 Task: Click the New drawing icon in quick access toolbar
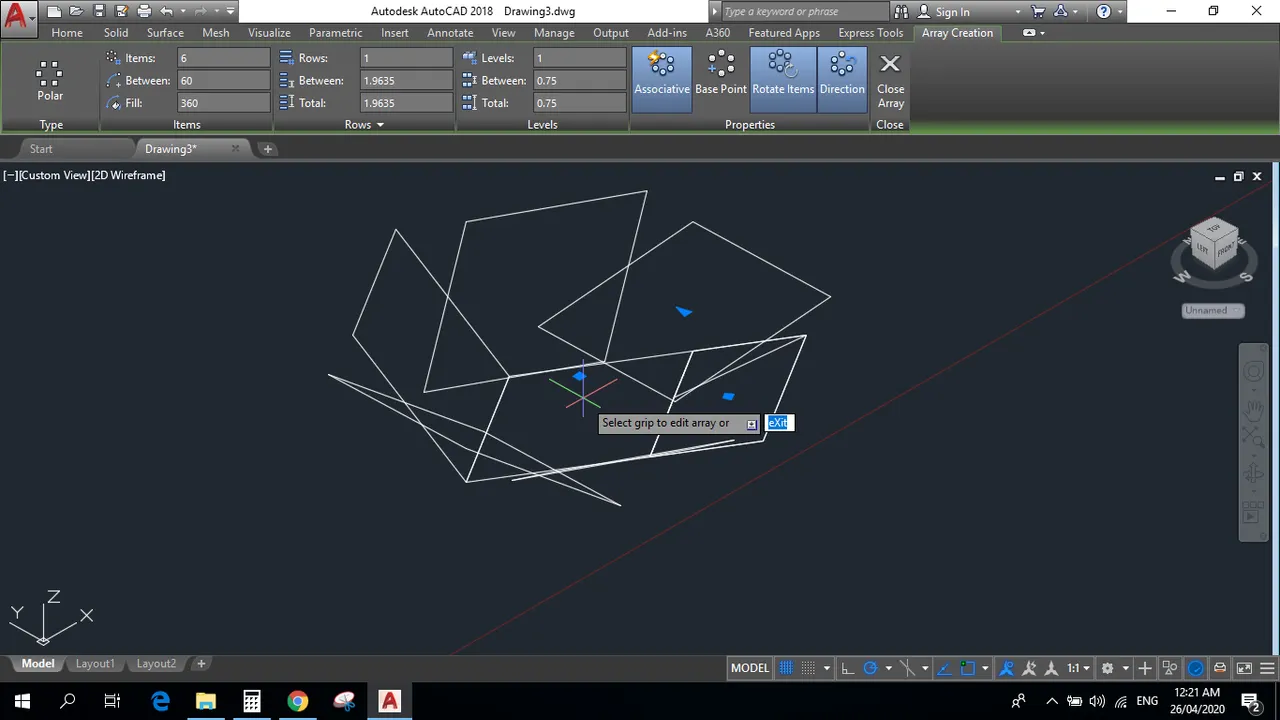click(x=54, y=12)
